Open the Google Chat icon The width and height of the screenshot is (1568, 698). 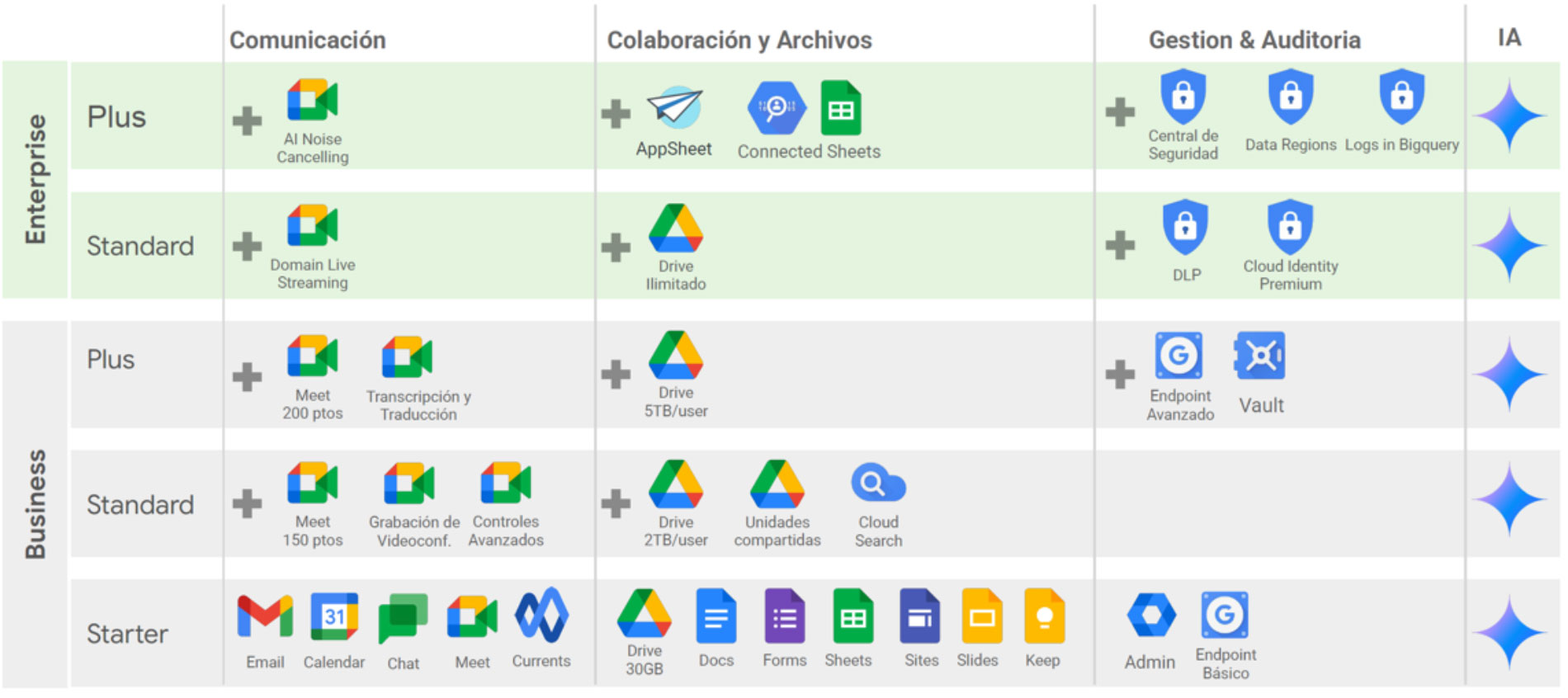coord(403,619)
